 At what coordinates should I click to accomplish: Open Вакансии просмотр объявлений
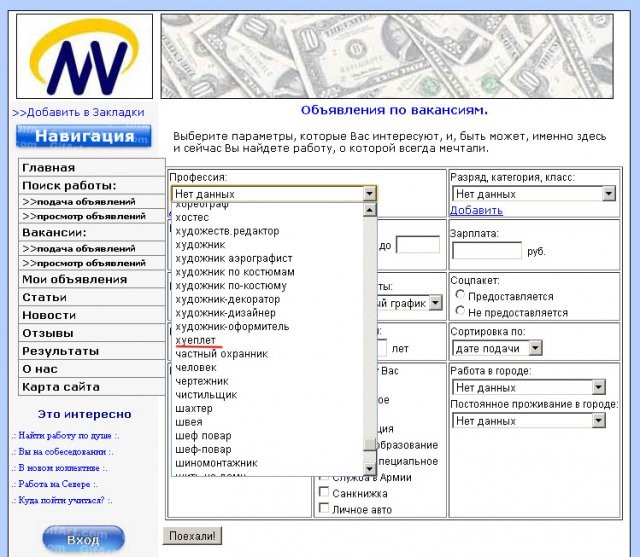(x=92, y=263)
